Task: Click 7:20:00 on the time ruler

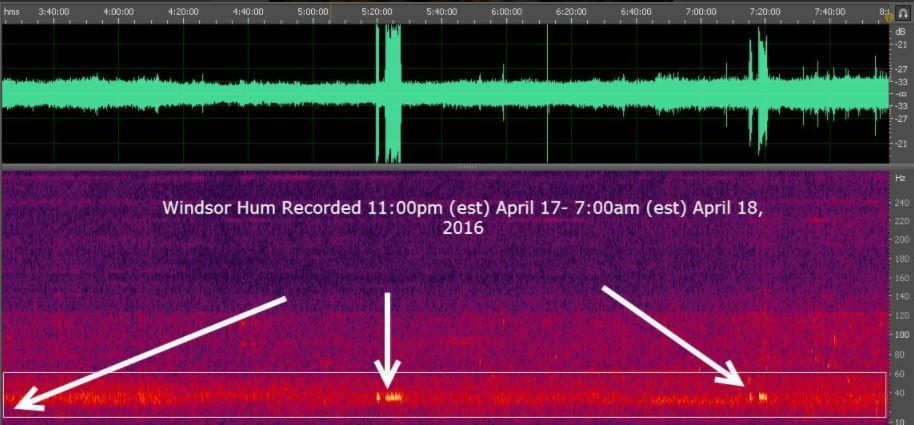Action: (765, 12)
